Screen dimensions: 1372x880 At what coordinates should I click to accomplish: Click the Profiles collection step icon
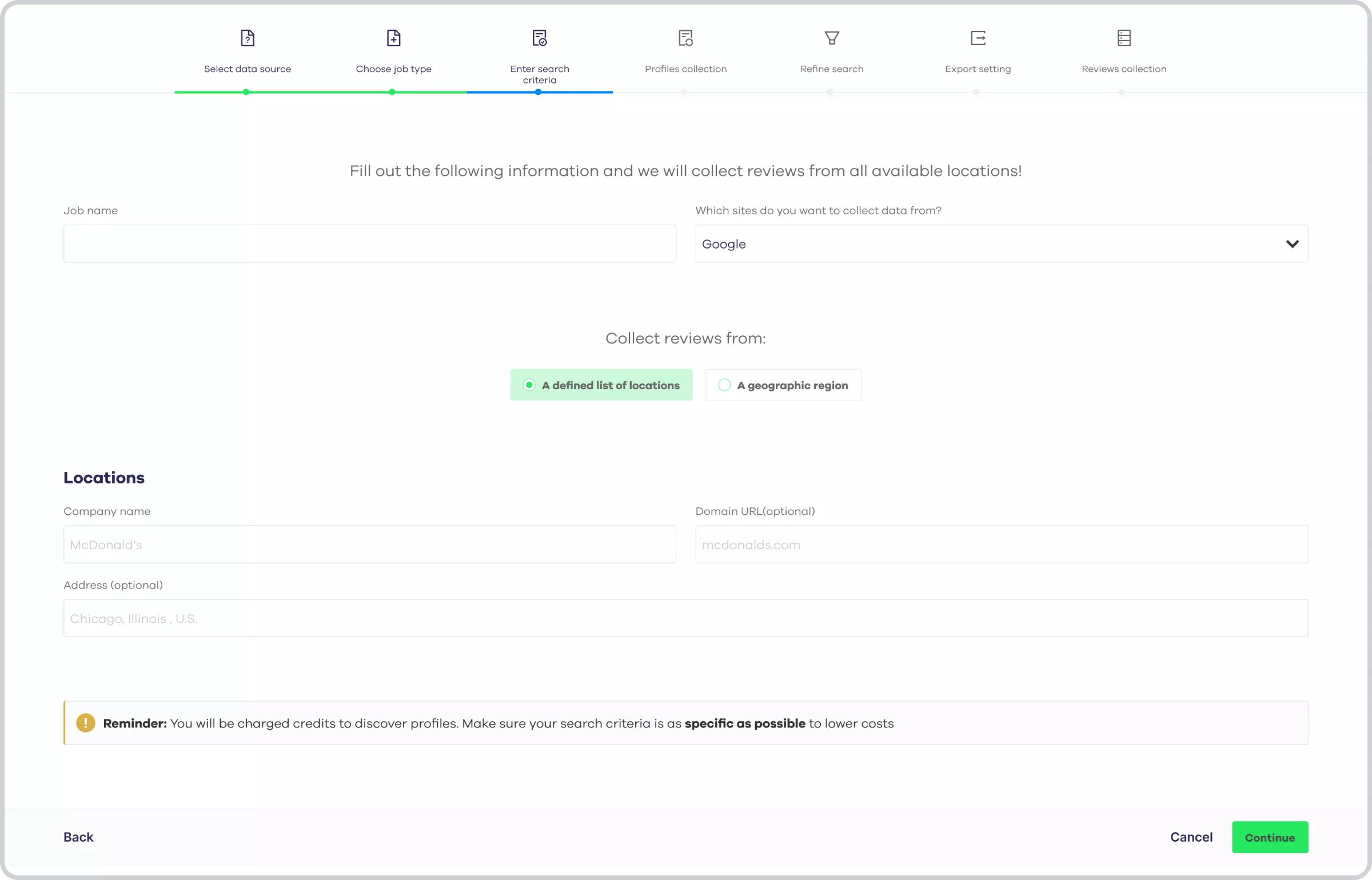click(685, 38)
